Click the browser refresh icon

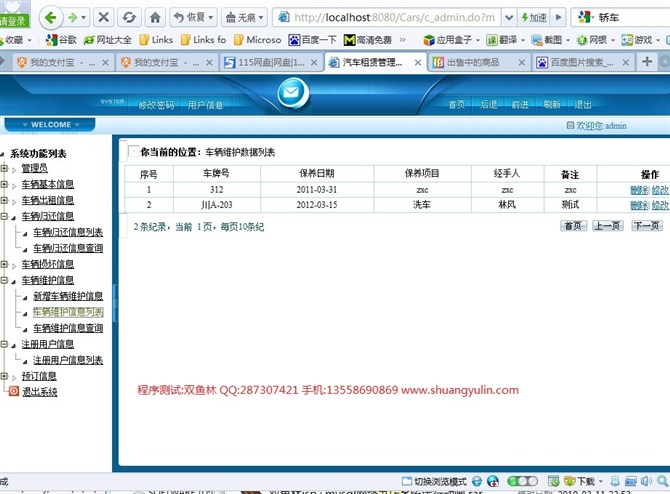tap(129, 18)
